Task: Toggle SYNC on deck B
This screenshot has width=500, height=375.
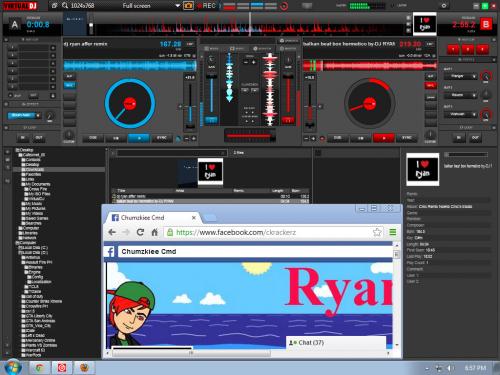Action: click(407, 138)
